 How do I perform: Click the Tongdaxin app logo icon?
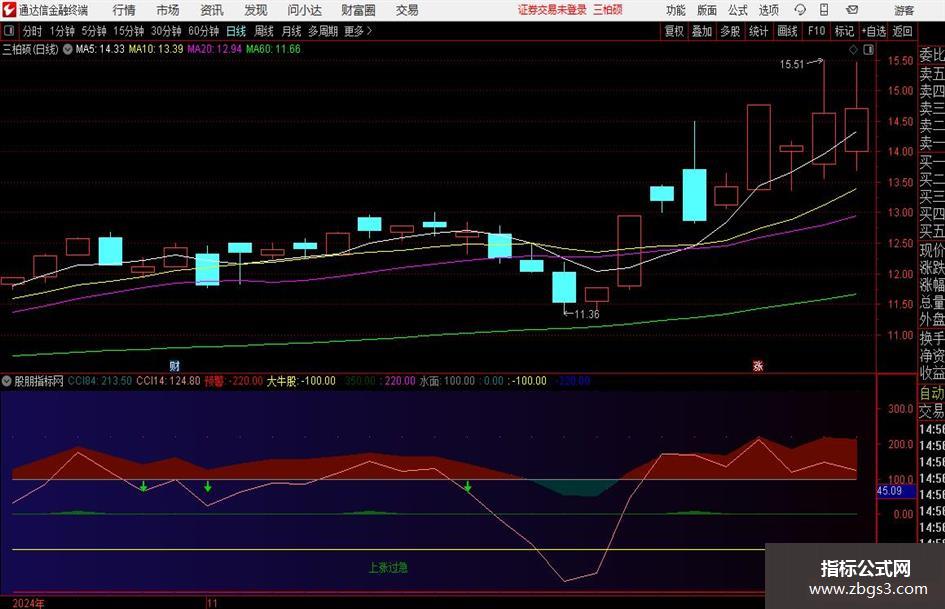click(x=8, y=10)
